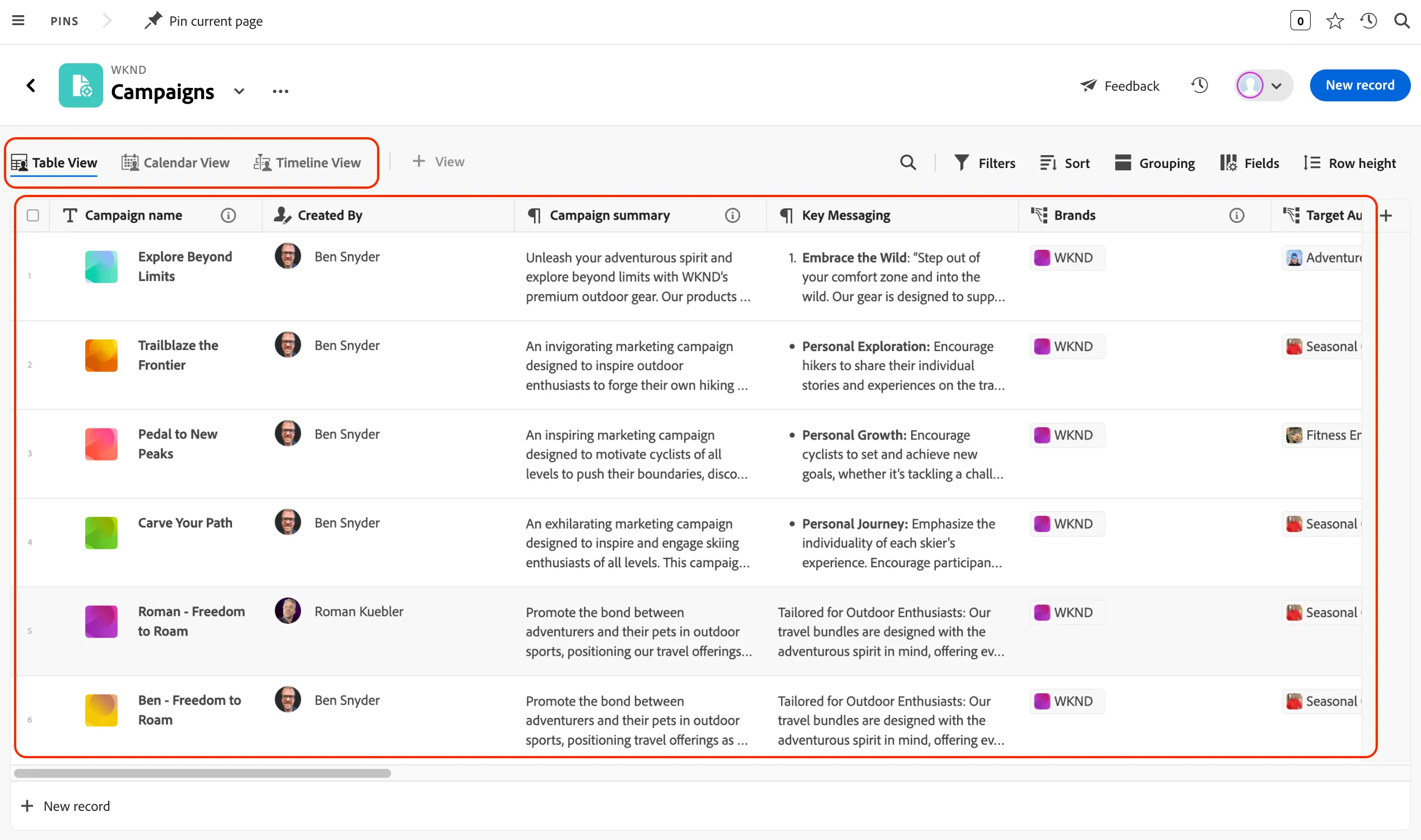Open the global search magnifier
This screenshot has width=1421, height=840.
click(x=1402, y=21)
